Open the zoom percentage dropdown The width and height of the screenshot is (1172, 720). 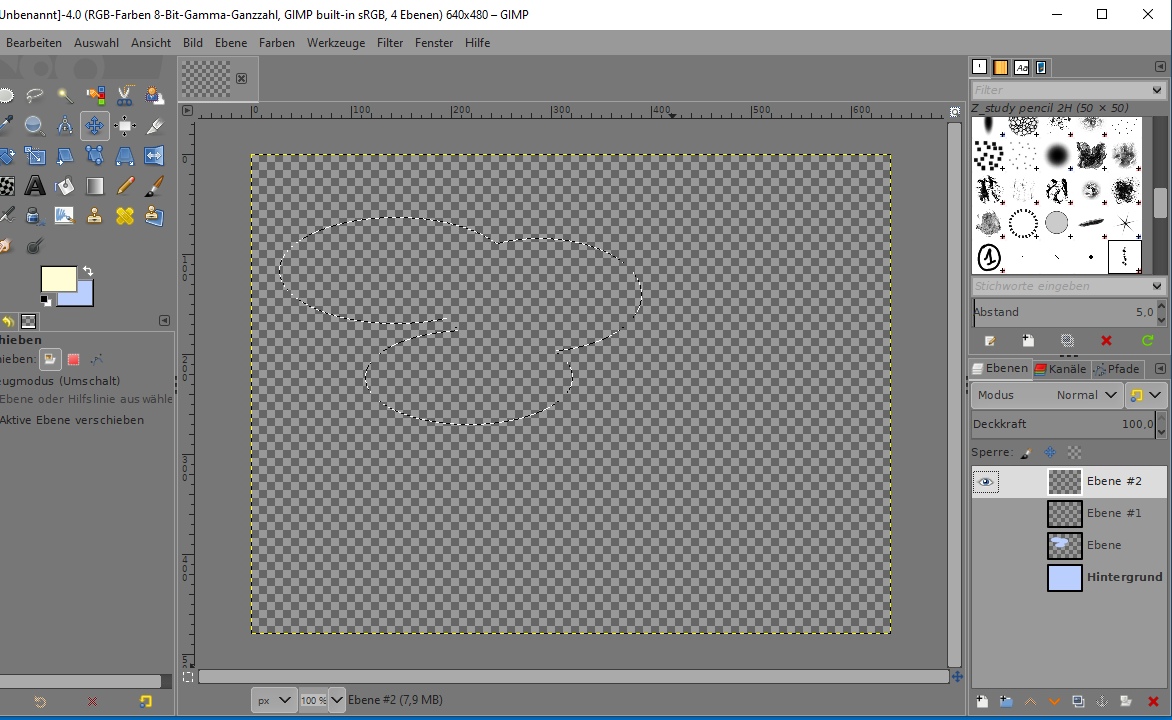click(336, 700)
